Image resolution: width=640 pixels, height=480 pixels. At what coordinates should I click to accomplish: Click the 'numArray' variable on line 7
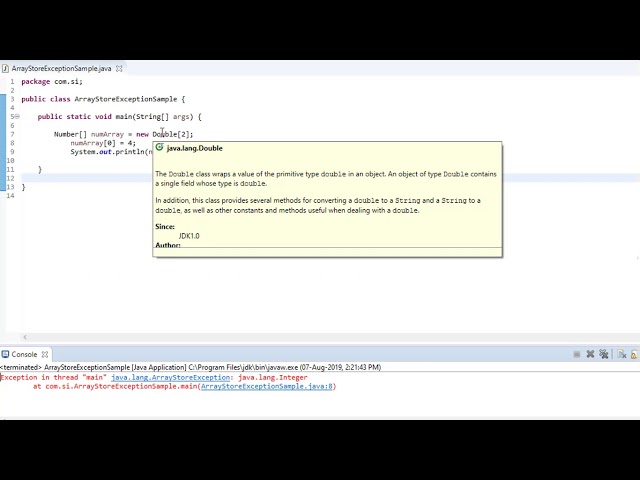[107, 134]
